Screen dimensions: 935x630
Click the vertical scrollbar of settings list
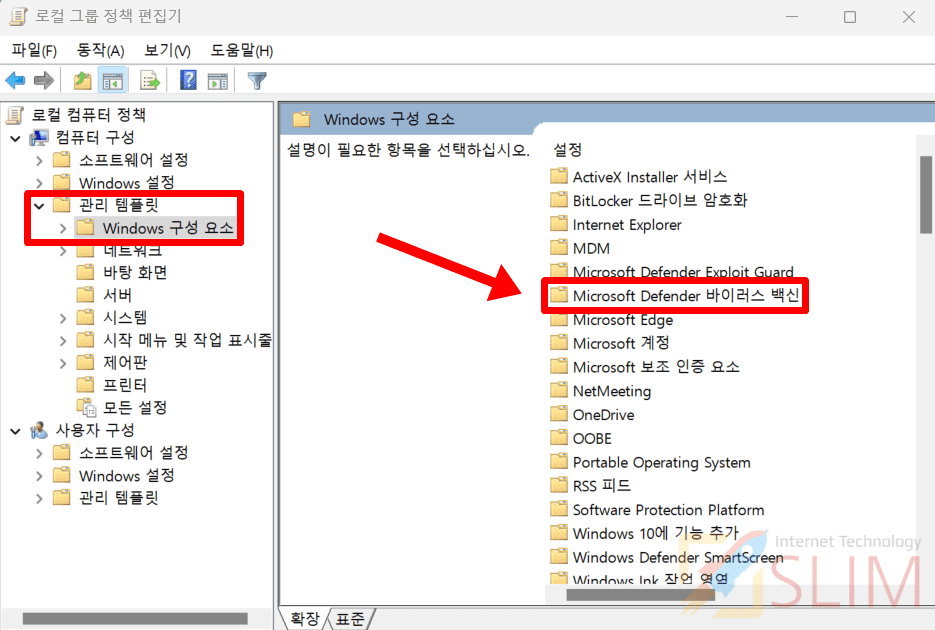pyautogui.click(x=925, y=194)
